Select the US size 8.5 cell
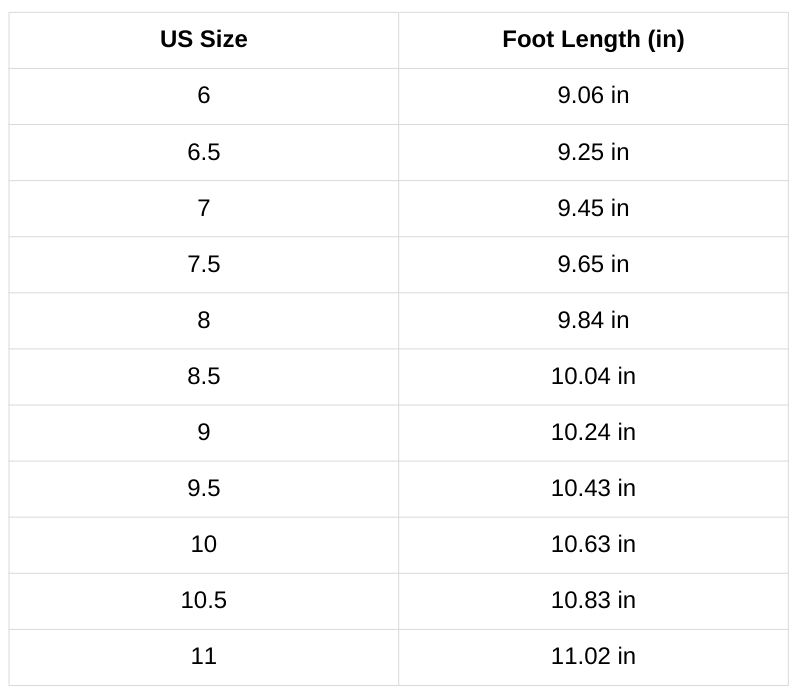This screenshot has height=700, width=800. click(x=204, y=376)
